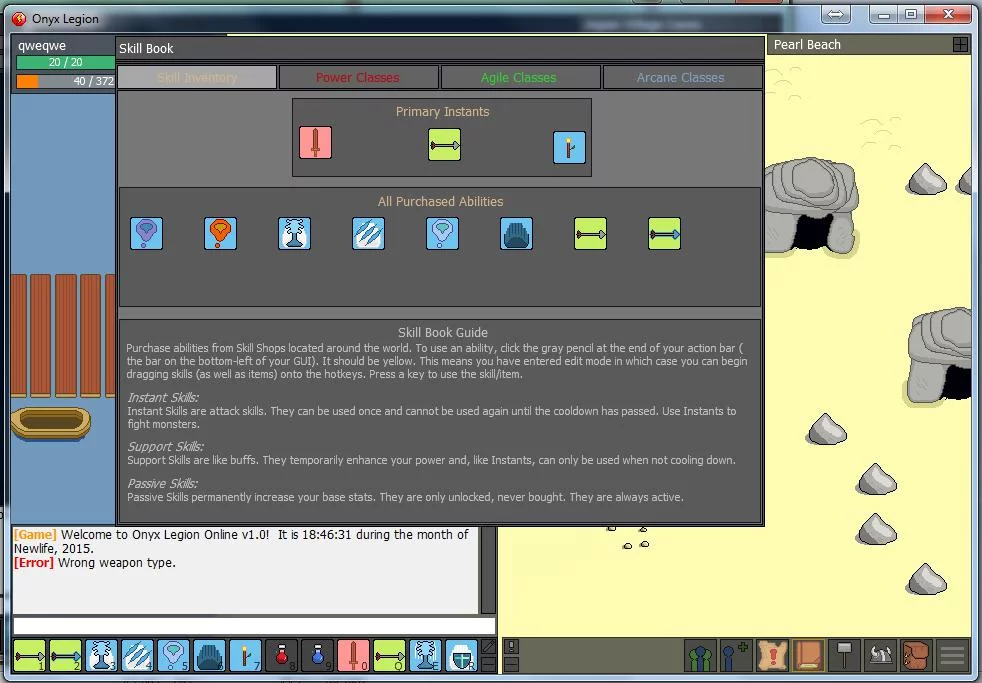
Task: Toggle action bar edit mode pencil
Action: 488,647
